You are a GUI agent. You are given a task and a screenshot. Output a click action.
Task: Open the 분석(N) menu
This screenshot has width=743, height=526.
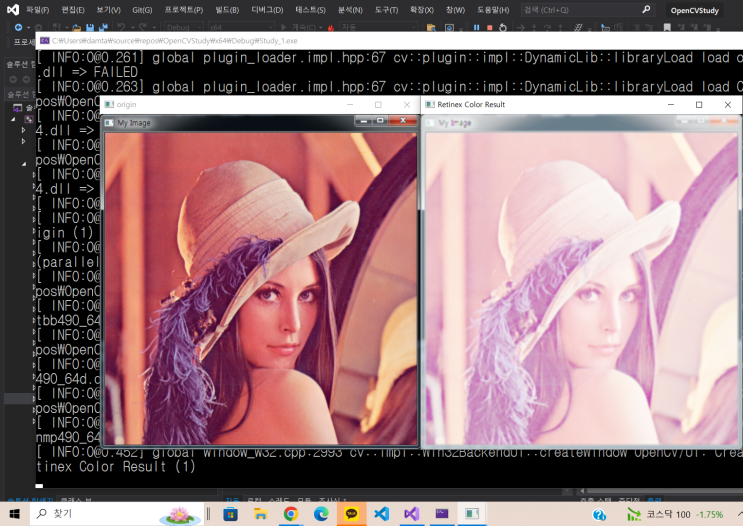click(350, 9)
